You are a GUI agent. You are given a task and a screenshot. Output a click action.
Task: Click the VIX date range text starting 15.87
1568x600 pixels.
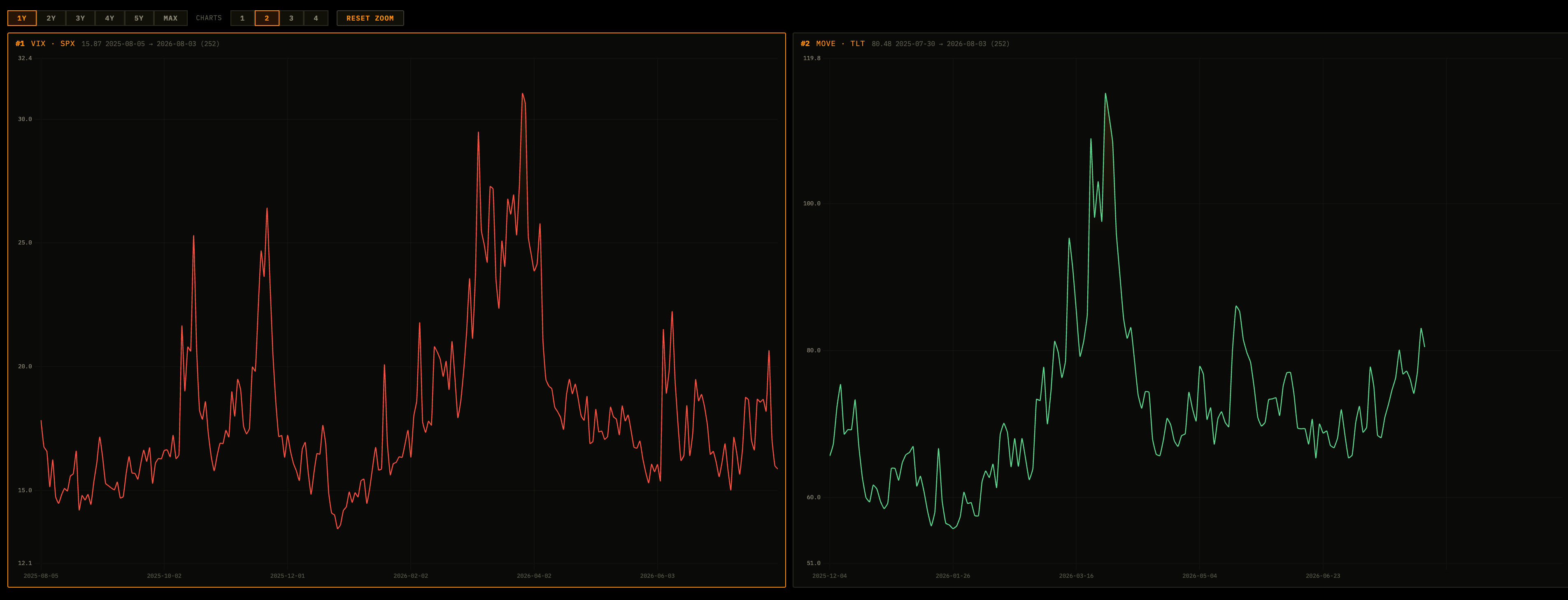pos(150,44)
